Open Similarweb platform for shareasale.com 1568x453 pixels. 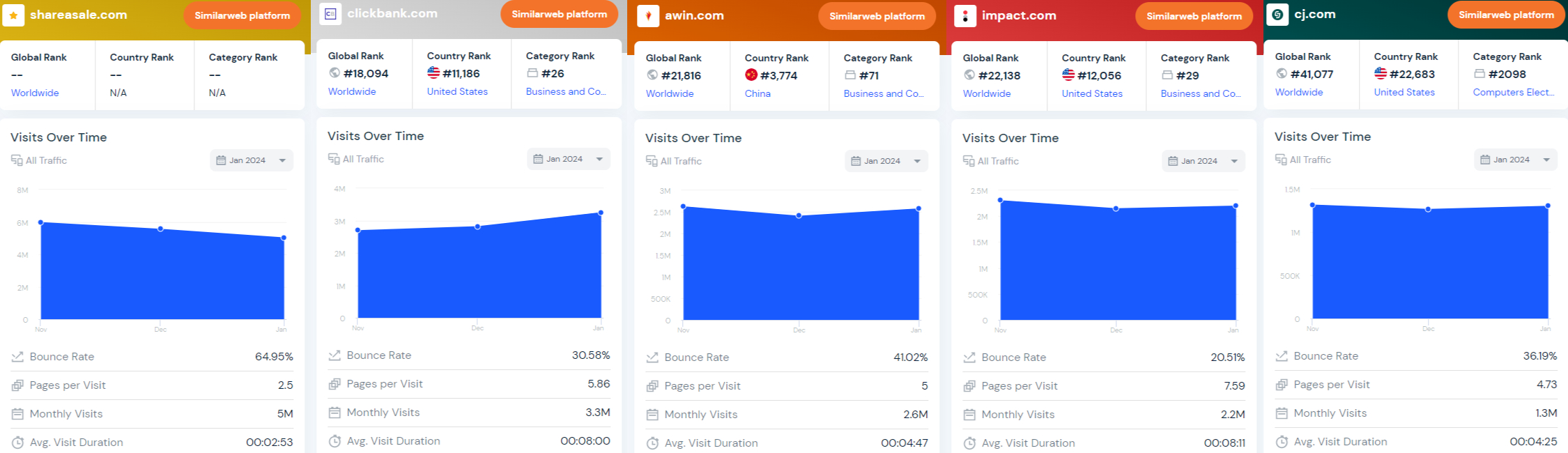point(243,15)
